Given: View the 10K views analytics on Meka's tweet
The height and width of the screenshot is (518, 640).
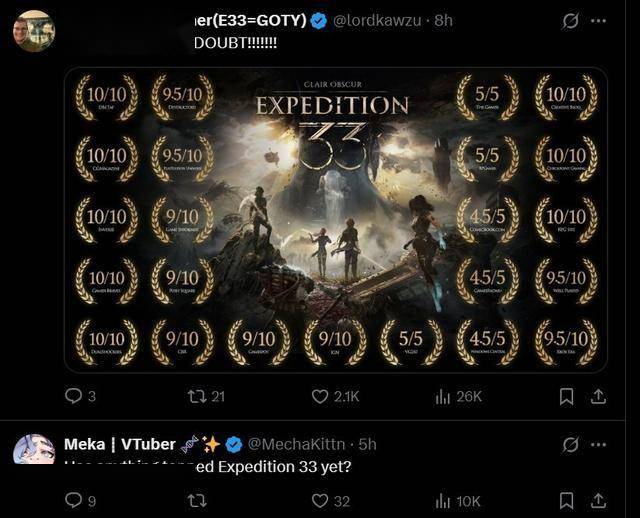Looking at the screenshot, I should pos(444,500).
